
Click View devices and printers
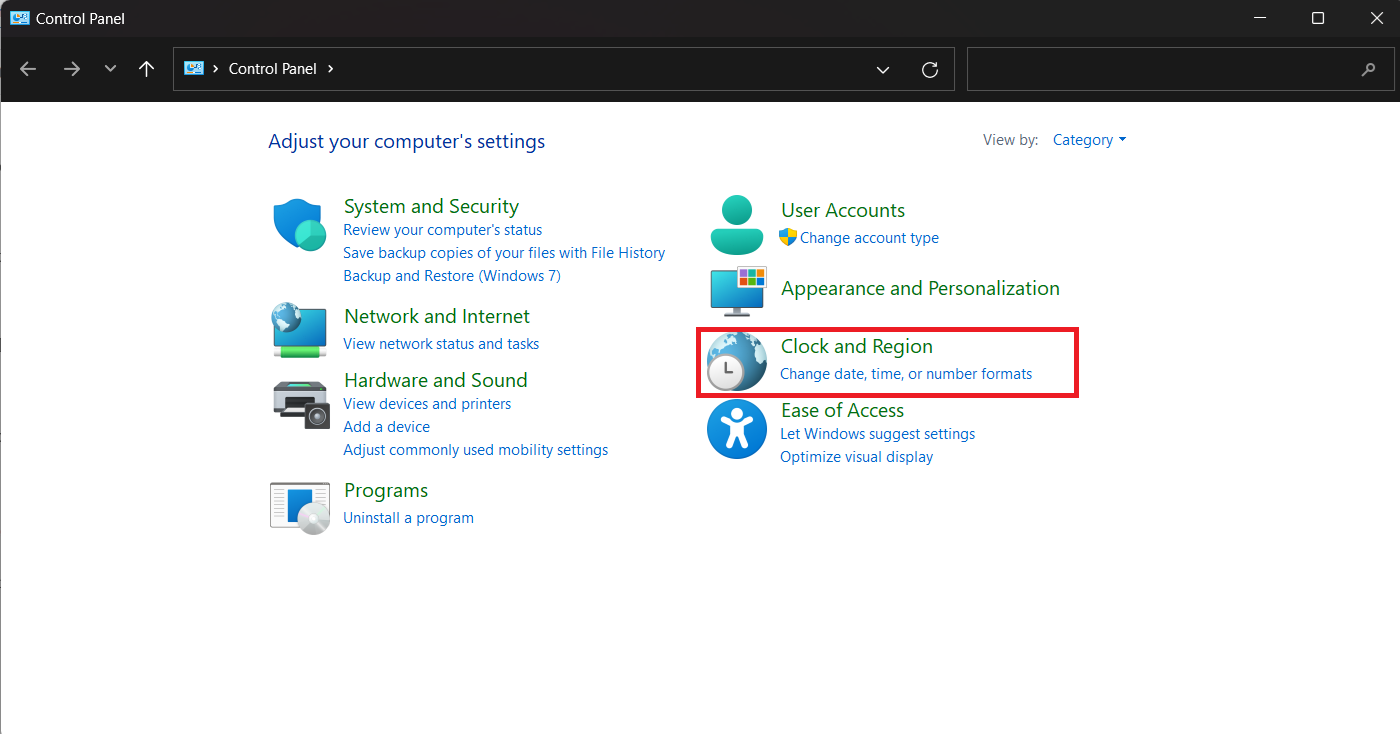(427, 404)
